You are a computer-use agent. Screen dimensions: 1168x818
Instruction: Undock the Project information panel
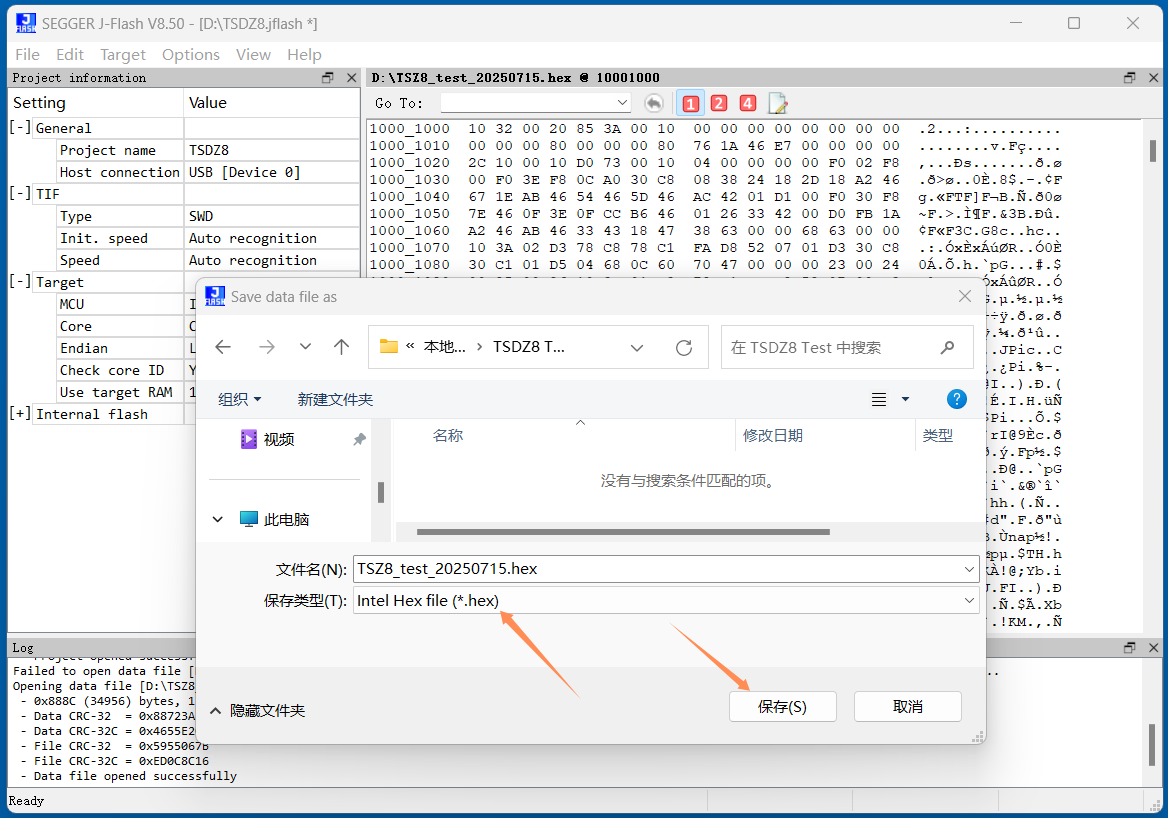tap(328, 77)
